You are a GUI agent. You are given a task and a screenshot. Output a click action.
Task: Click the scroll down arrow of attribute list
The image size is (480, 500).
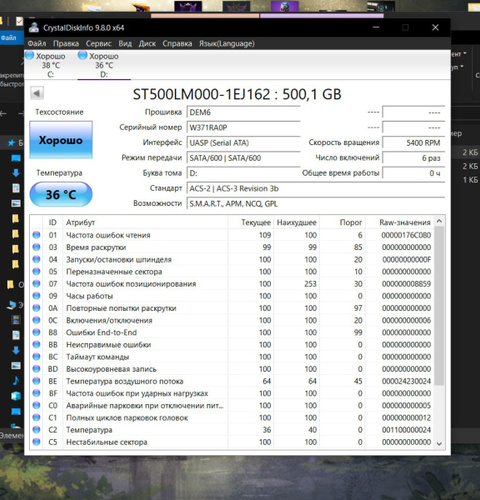coord(439,443)
